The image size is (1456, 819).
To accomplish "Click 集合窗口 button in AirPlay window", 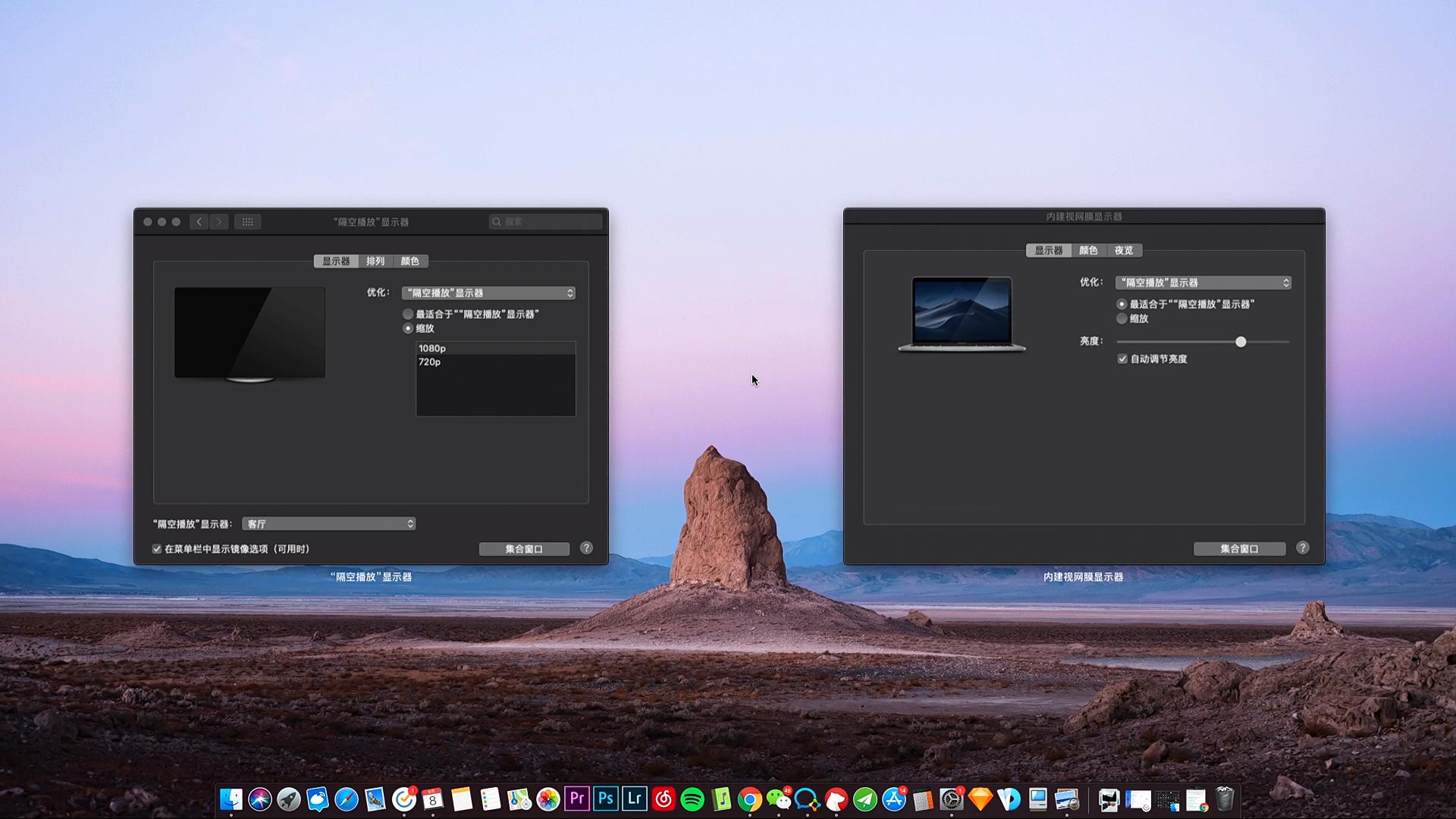I will click(524, 549).
